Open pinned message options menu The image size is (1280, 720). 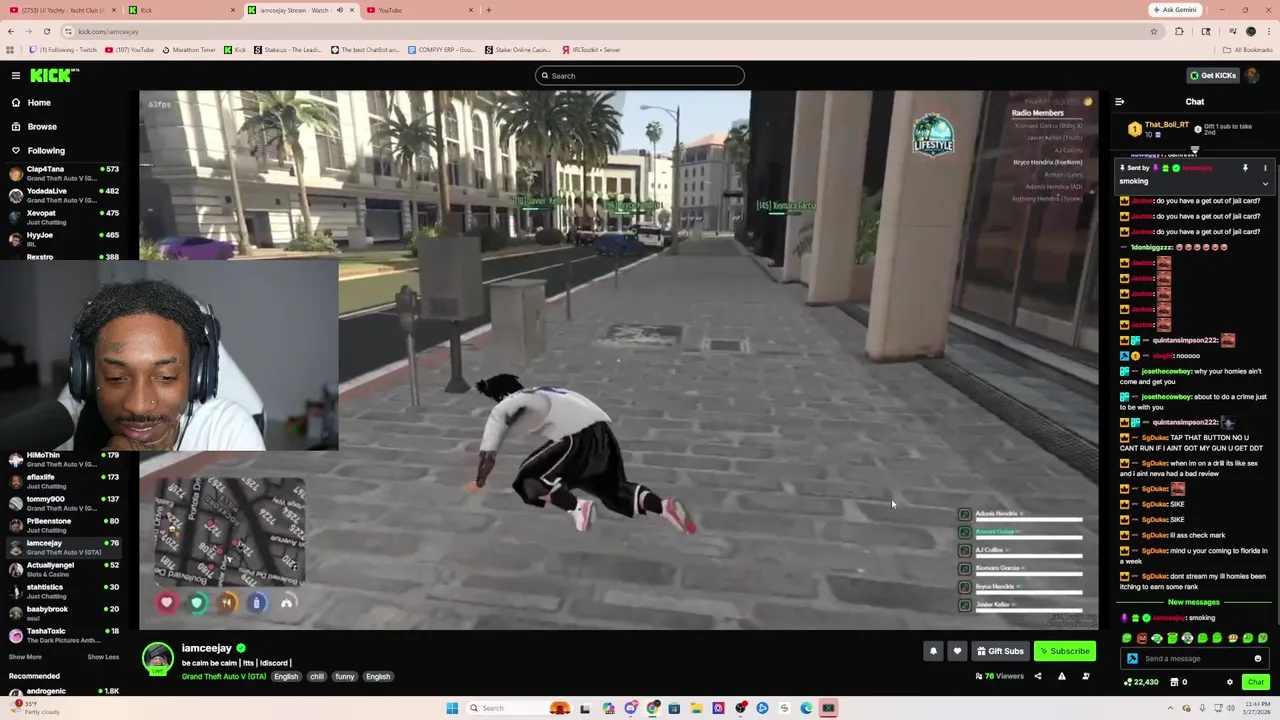1265,168
